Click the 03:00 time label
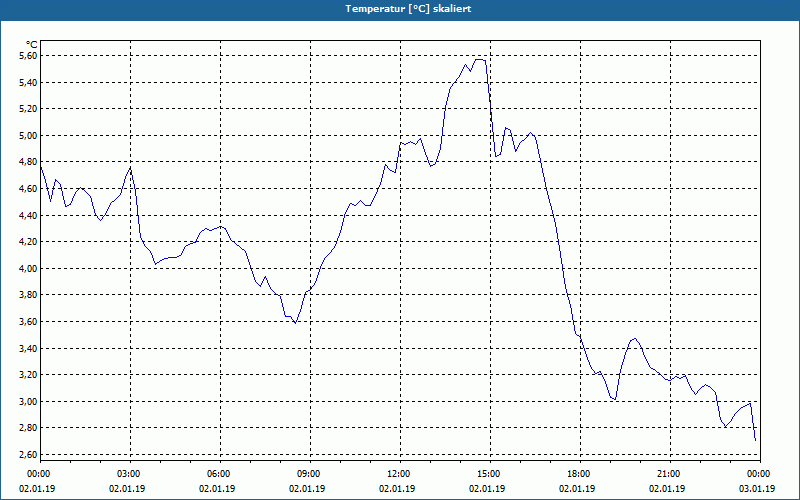The width and height of the screenshot is (800, 500). (x=131, y=474)
